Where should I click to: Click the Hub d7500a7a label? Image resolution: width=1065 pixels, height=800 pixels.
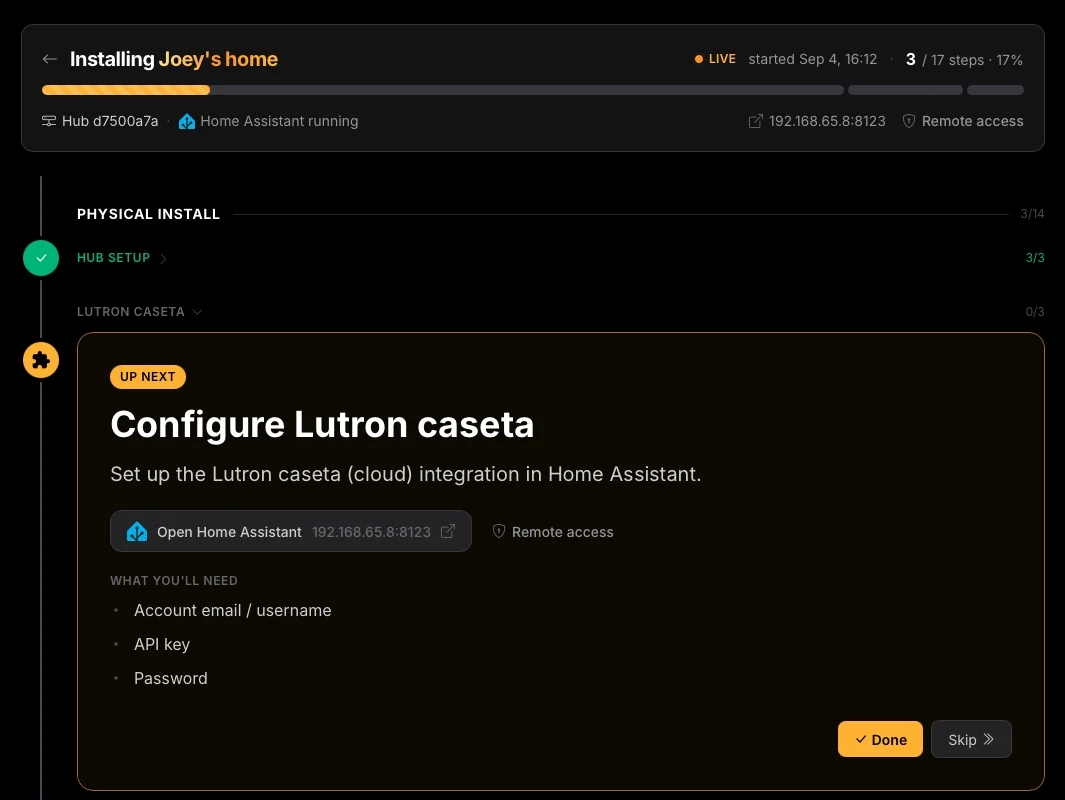[x=110, y=121]
